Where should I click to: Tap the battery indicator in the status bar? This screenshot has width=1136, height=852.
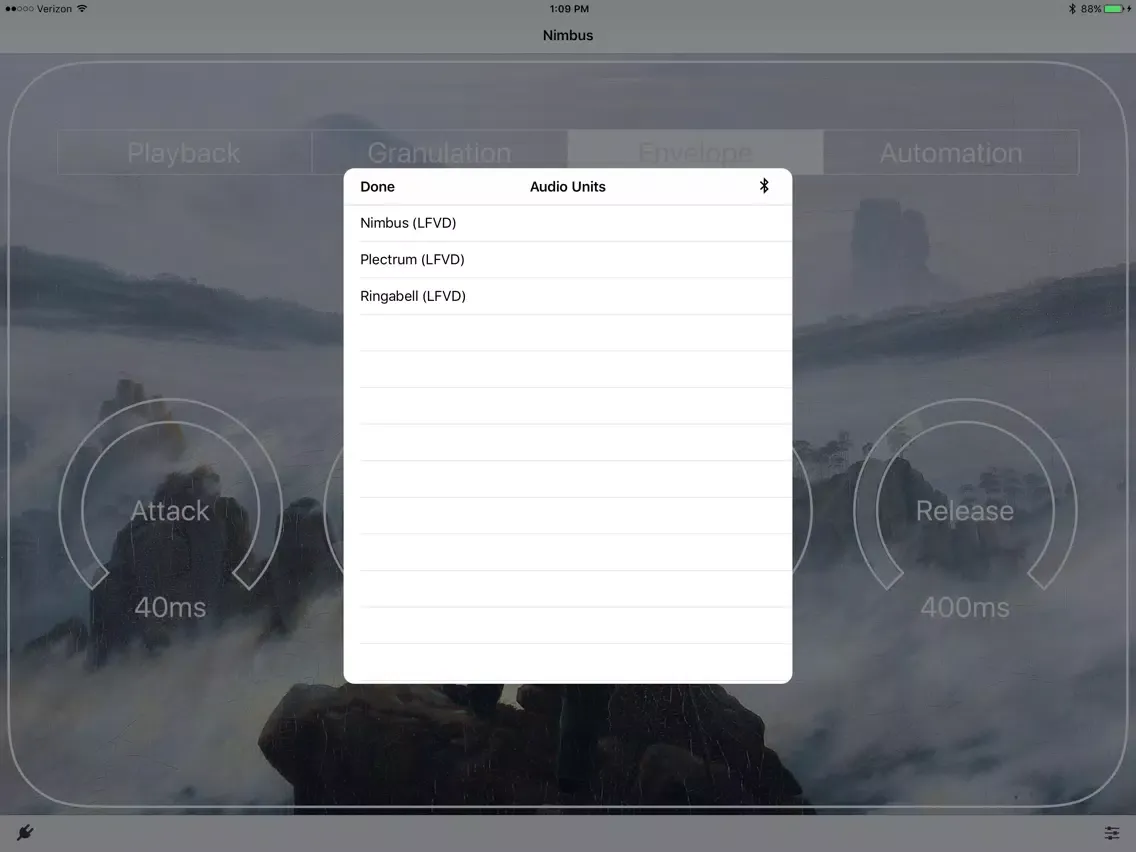point(1116,9)
